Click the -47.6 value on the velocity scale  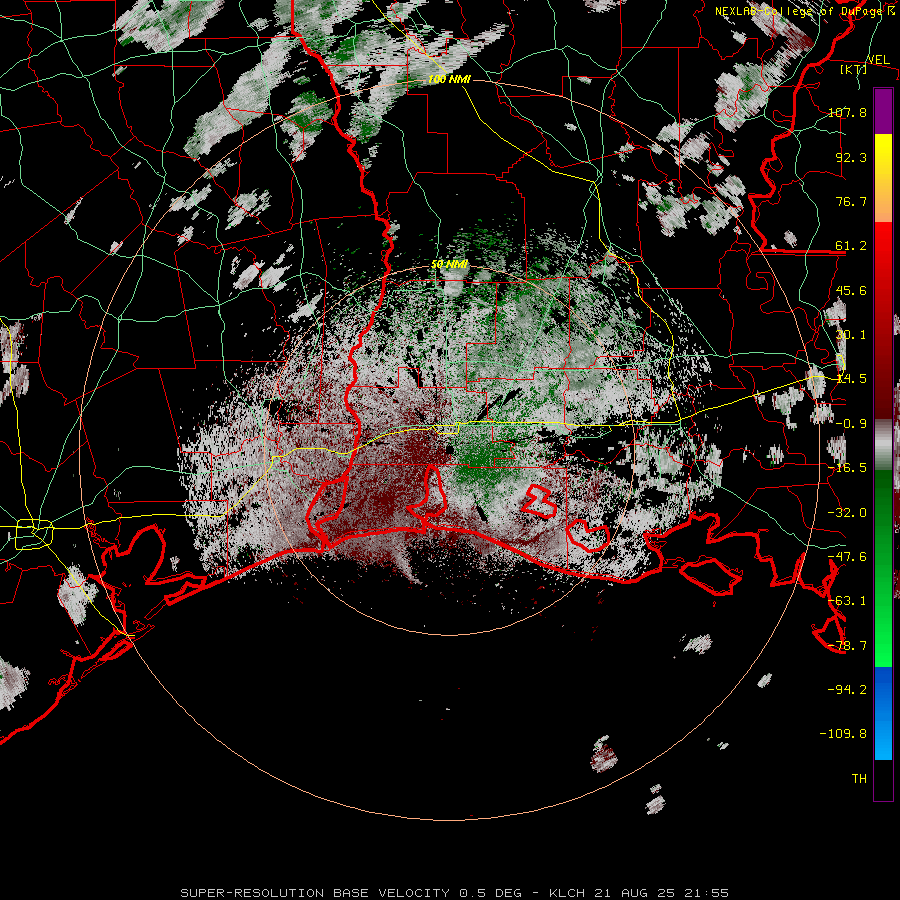(847, 556)
